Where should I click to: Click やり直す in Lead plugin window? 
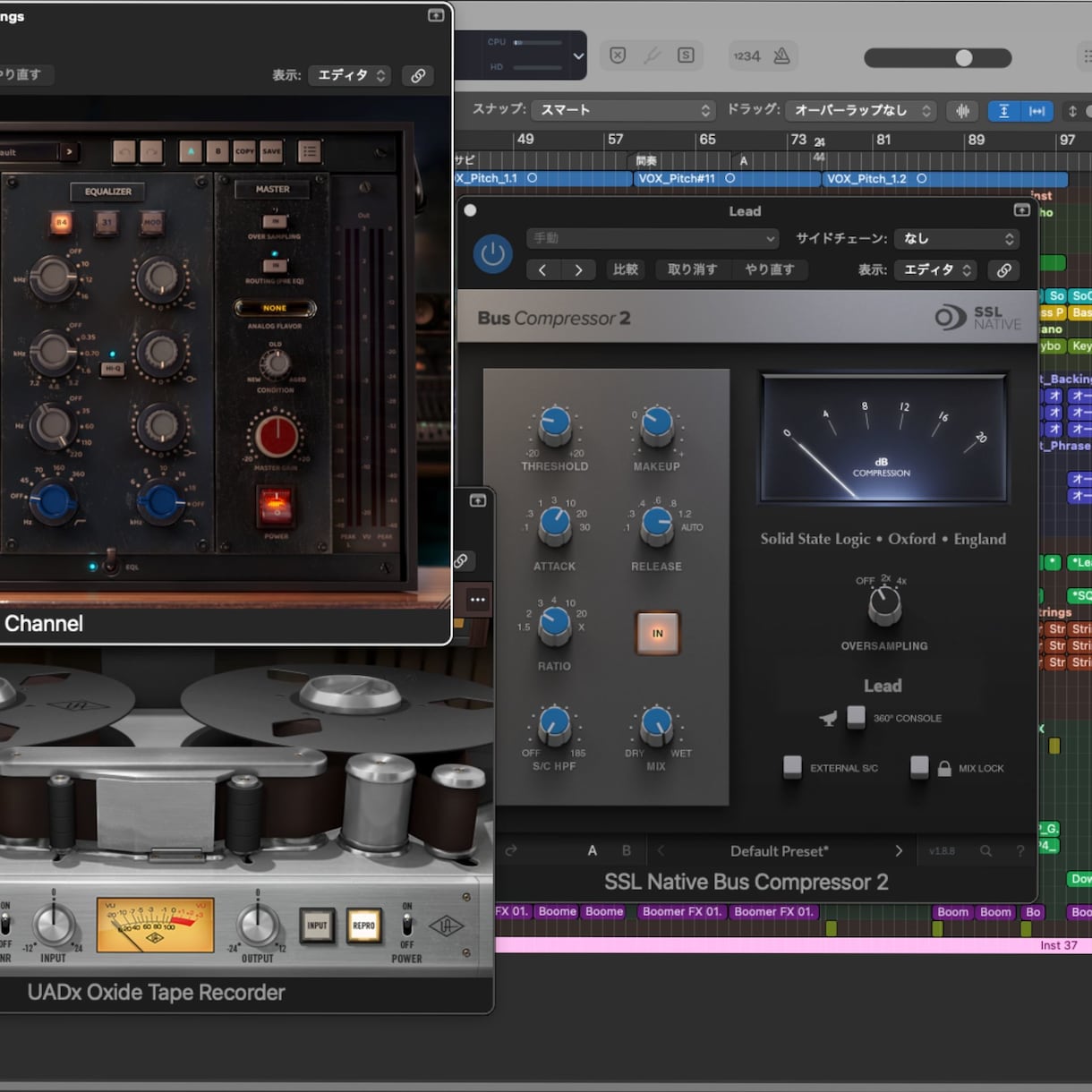click(x=770, y=269)
